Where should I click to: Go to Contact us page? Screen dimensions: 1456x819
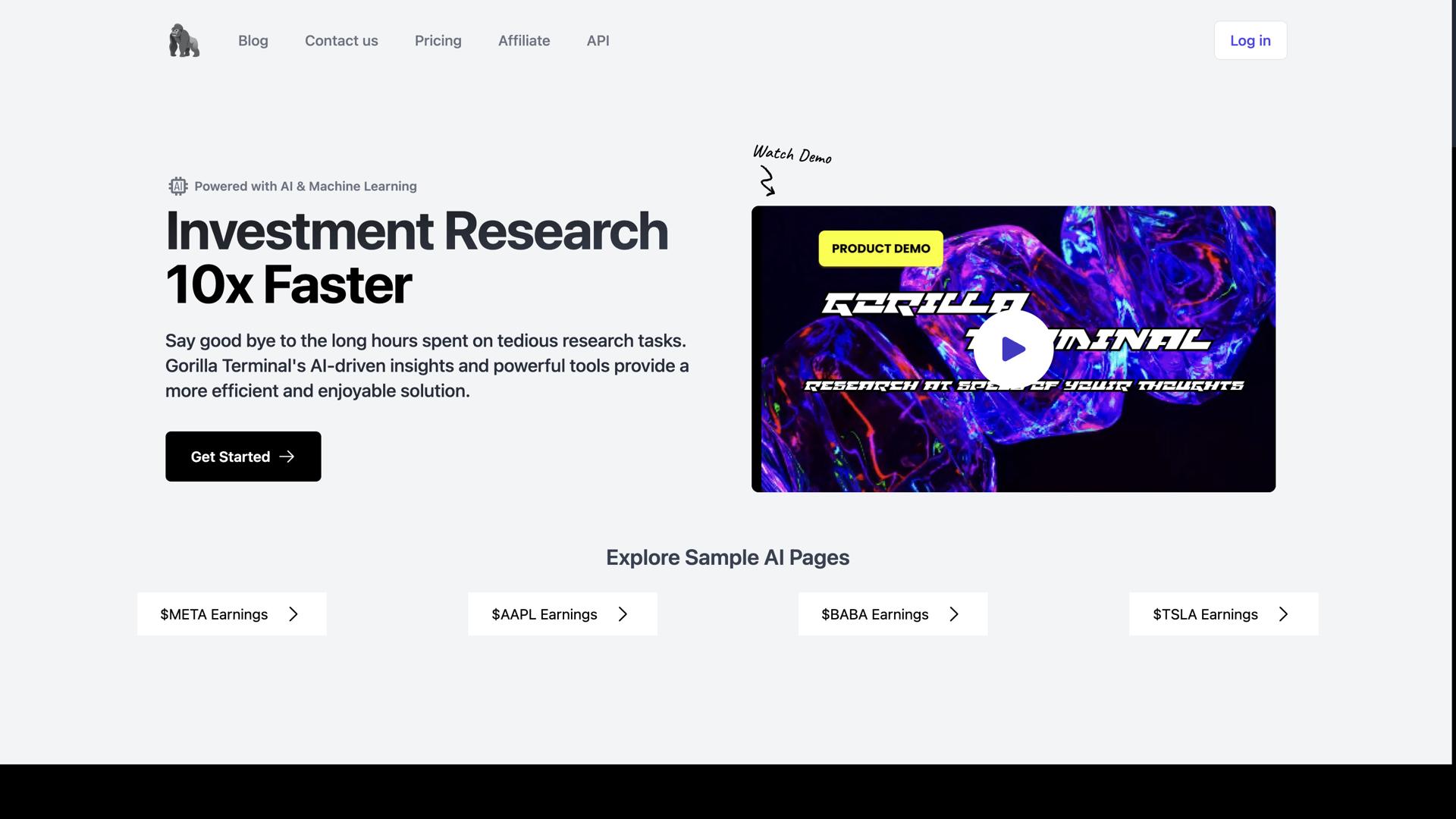[341, 41]
